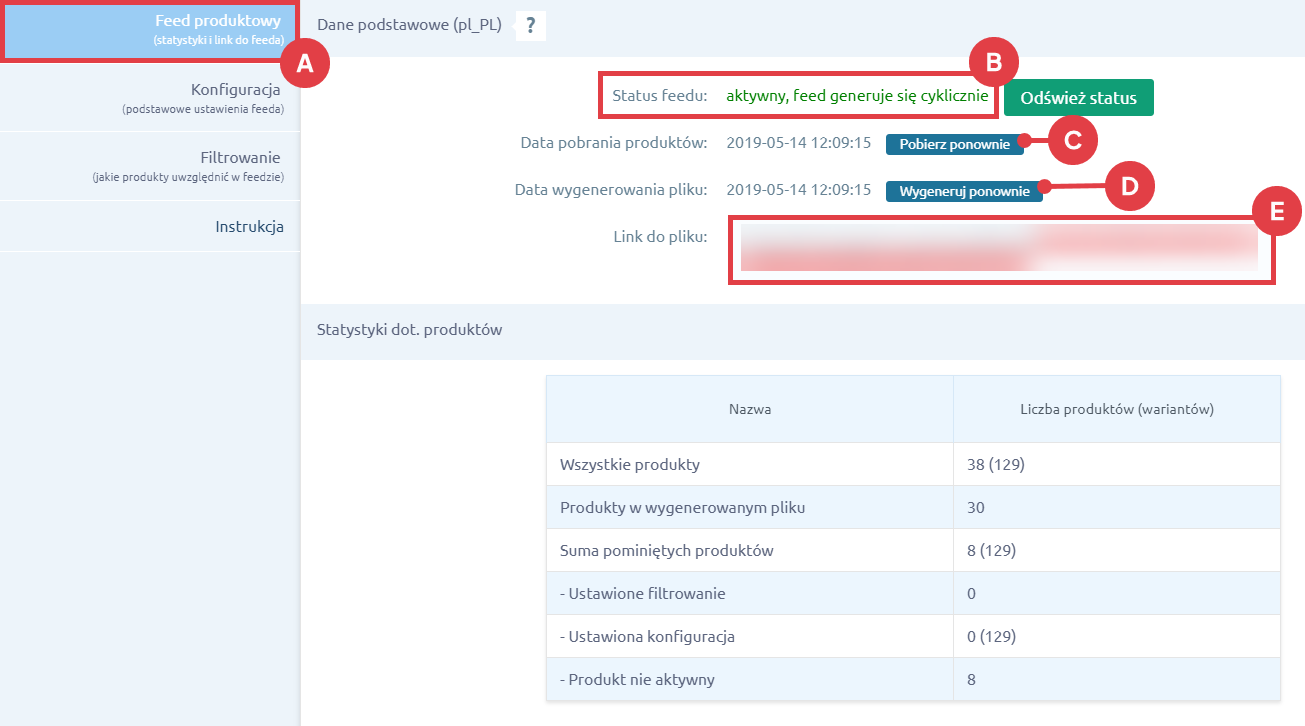The width and height of the screenshot is (1305, 726).
Task: Click the red callout marker A
Action: [x=304, y=62]
